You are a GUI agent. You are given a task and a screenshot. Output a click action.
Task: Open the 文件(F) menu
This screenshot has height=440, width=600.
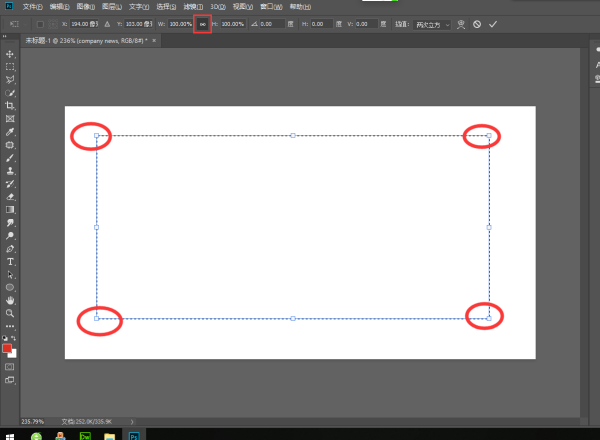(x=33, y=6)
